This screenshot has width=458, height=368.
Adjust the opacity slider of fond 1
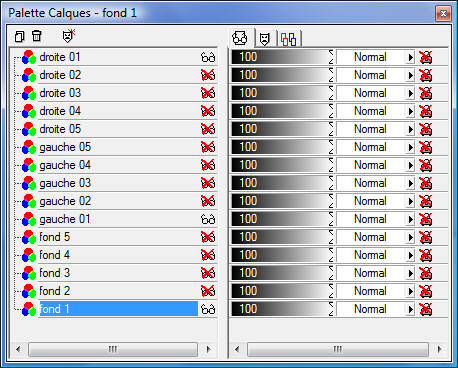click(x=282, y=309)
